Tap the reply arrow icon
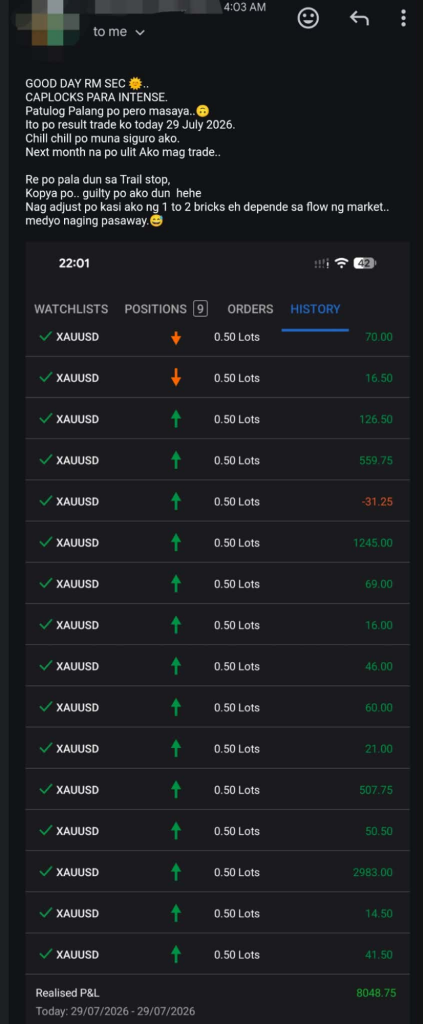The image size is (423, 1024). (x=359, y=18)
